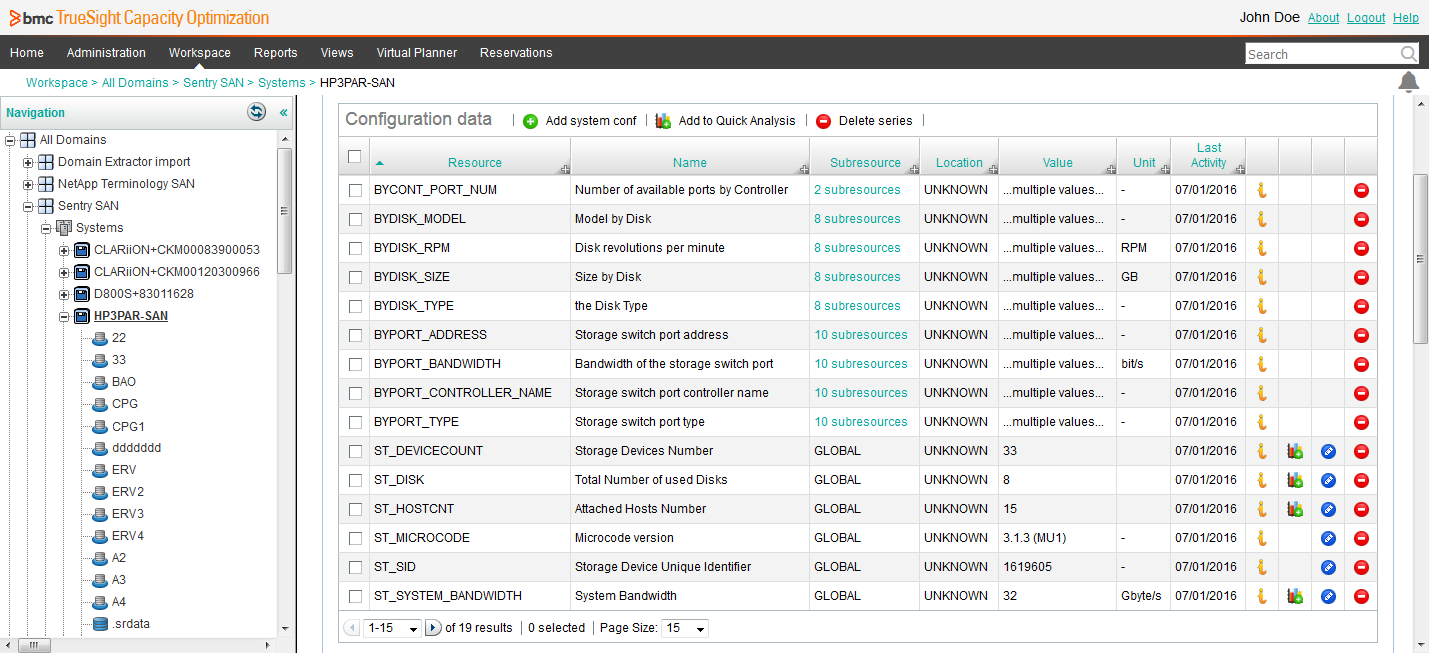Screen dimensions: 1429x653
Task: Open 10 subresources link for BYPORT_ADDRESS
Action: coord(861,335)
